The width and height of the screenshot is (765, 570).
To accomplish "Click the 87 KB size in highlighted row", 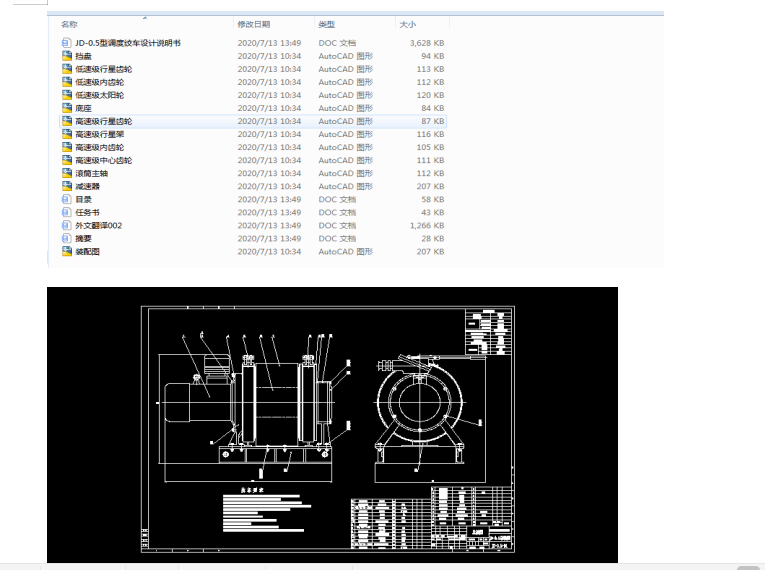I will [433, 121].
